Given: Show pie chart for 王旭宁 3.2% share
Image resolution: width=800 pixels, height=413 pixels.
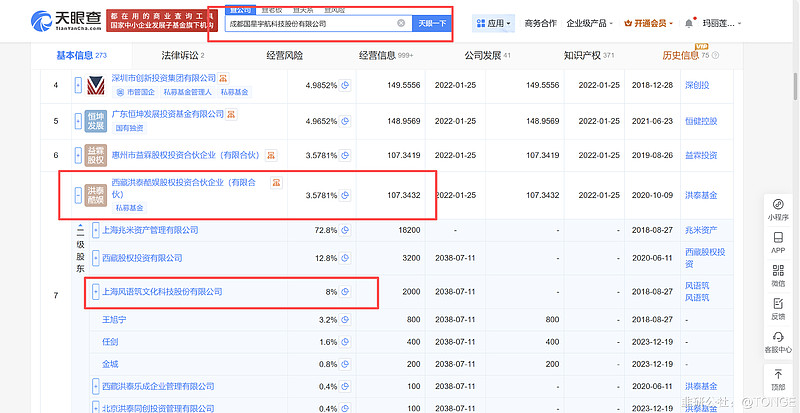Looking at the screenshot, I should pyautogui.click(x=345, y=320).
